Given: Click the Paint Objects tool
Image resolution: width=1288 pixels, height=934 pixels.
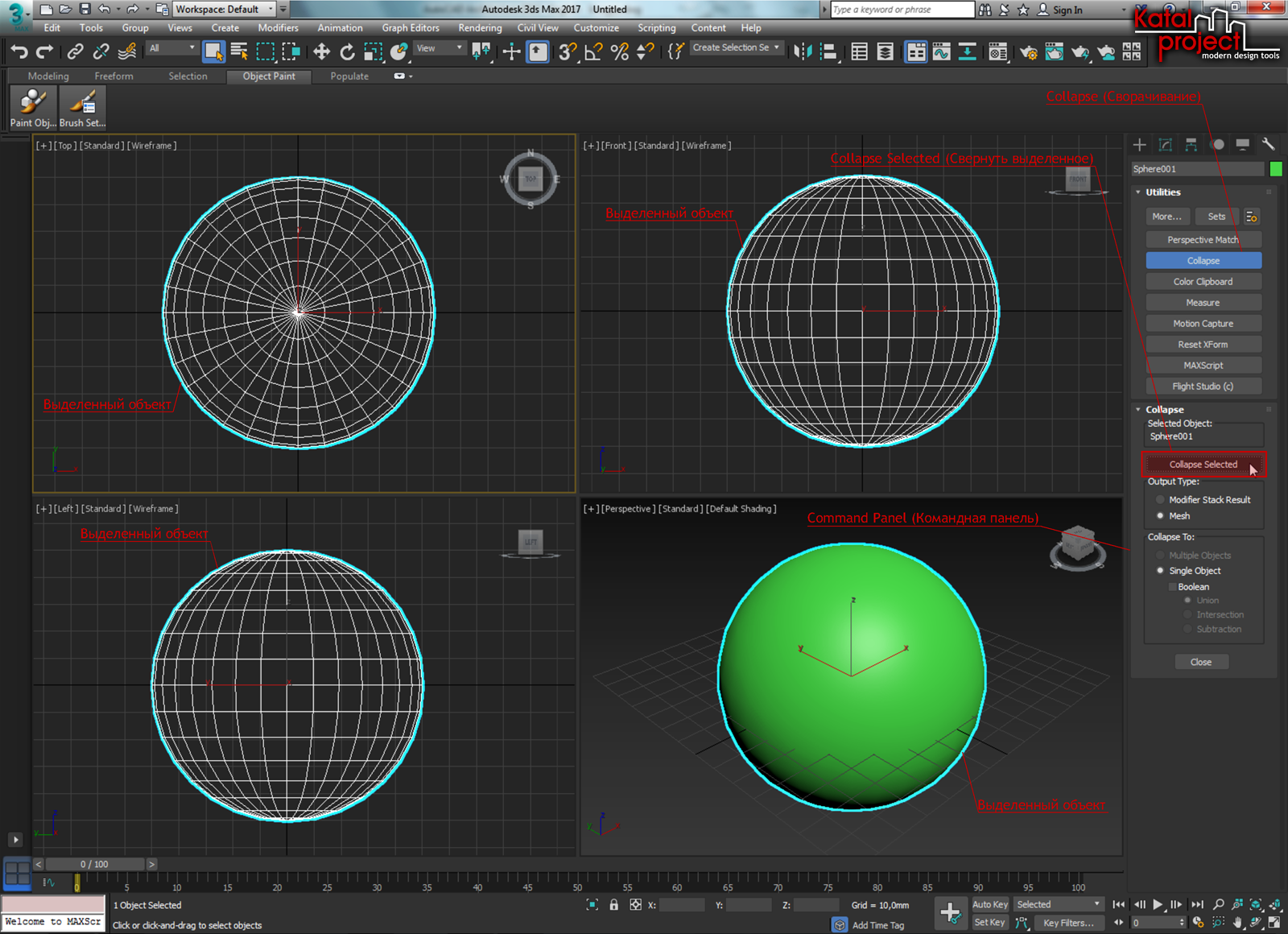Looking at the screenshot, I should click(32, 107).
